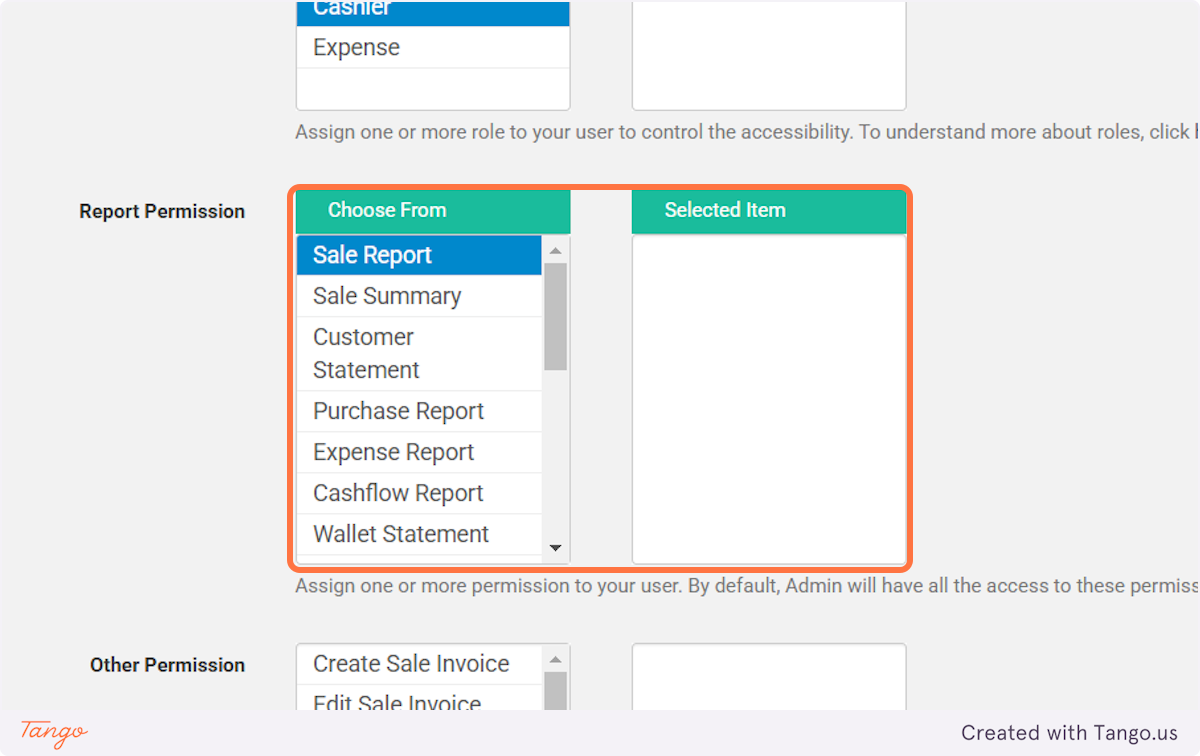Click the Report Permission label

(162, 211)
